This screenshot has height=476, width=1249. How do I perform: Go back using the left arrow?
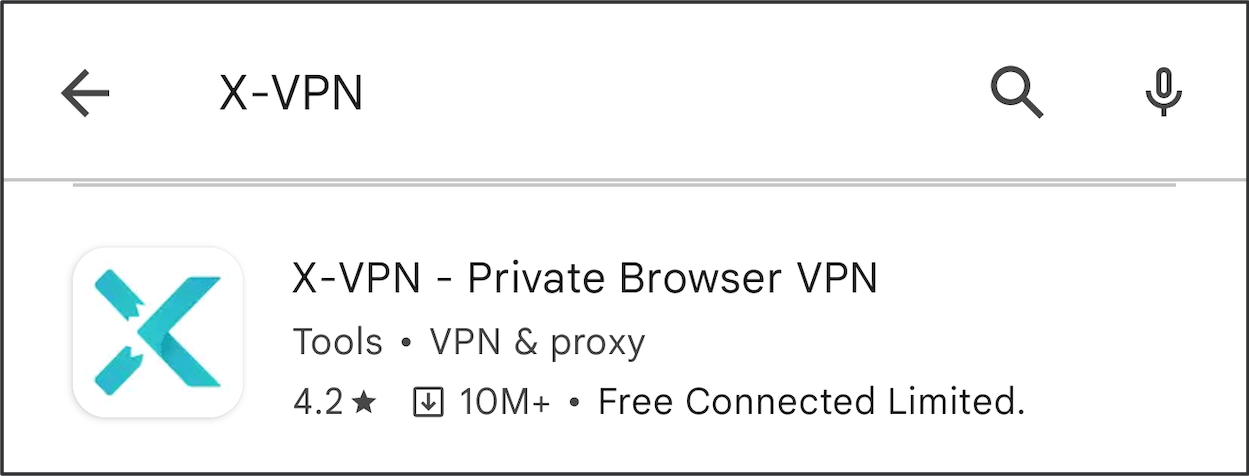click(85, 94)
